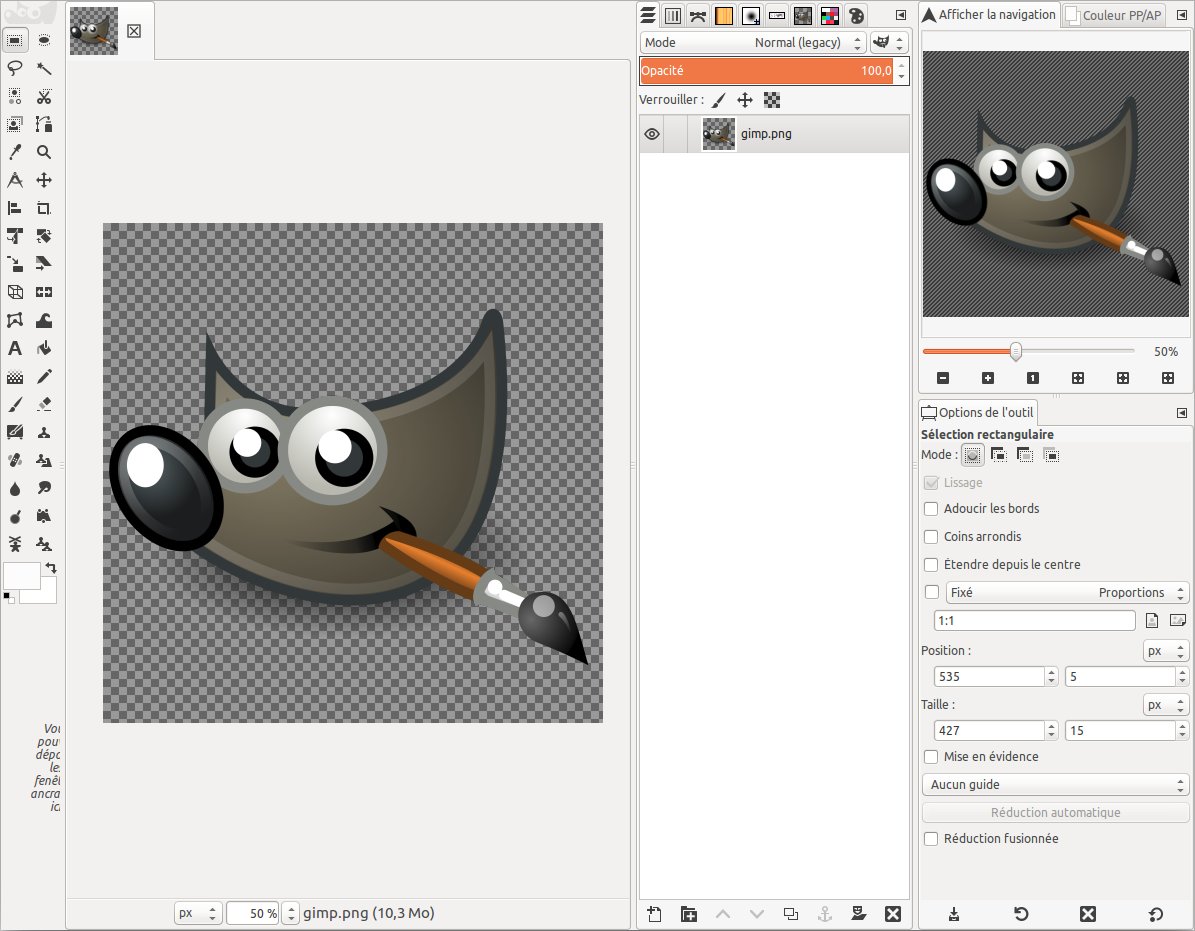The width and height of the screenshot is (1195, 931).
Task: Select the Gradient tool
Action: click(x=14, y=376)
